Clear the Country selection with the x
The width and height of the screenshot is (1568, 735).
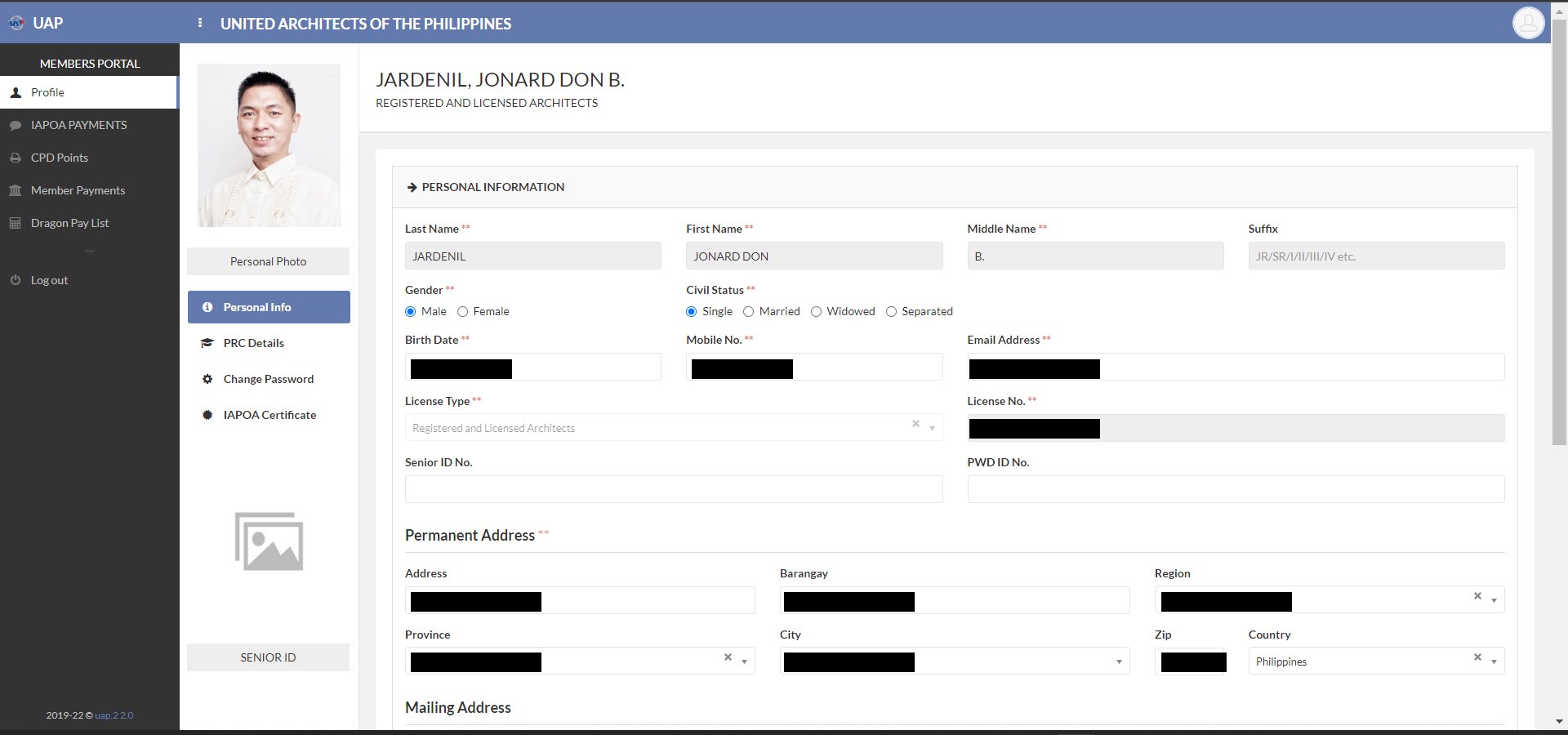coord(1477,657)
